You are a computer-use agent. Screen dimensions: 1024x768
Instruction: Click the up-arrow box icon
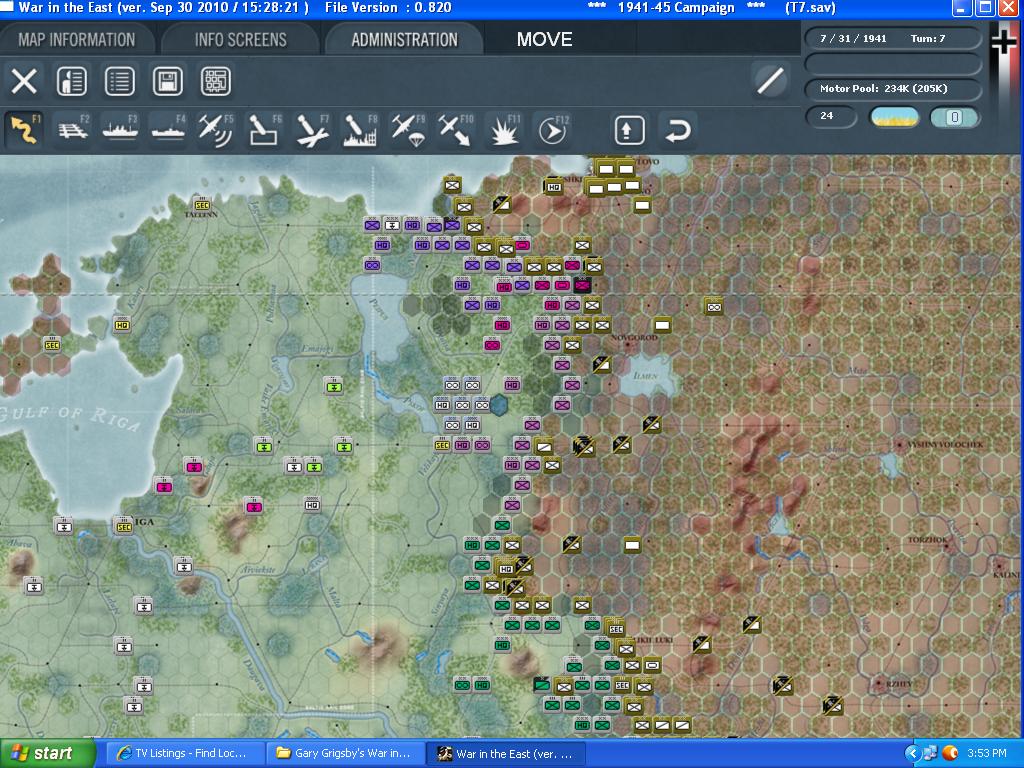[630, 130]
